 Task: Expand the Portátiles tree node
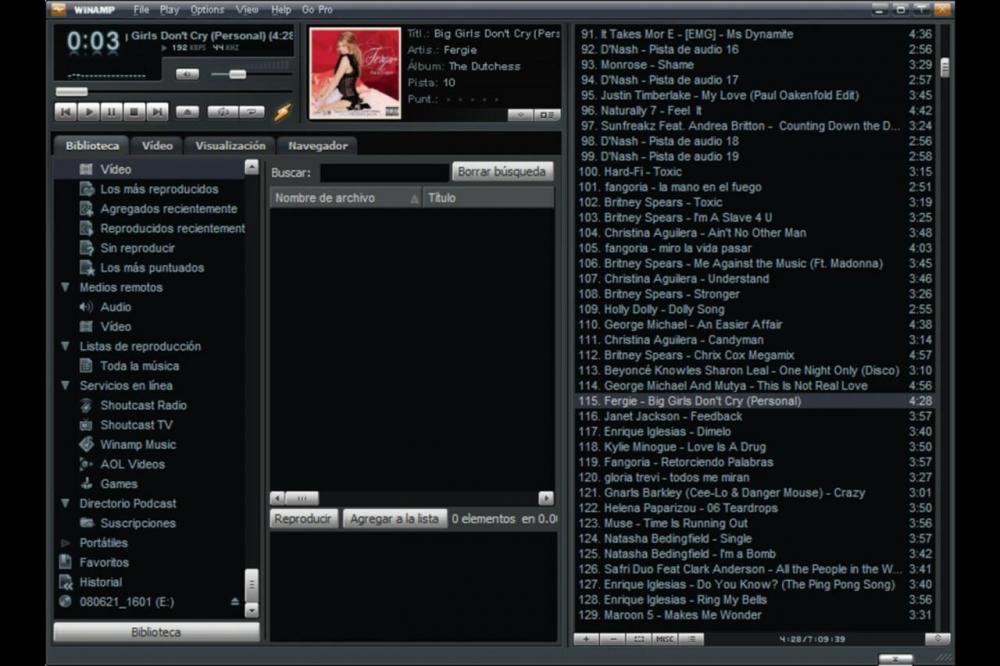pos(65,543)
